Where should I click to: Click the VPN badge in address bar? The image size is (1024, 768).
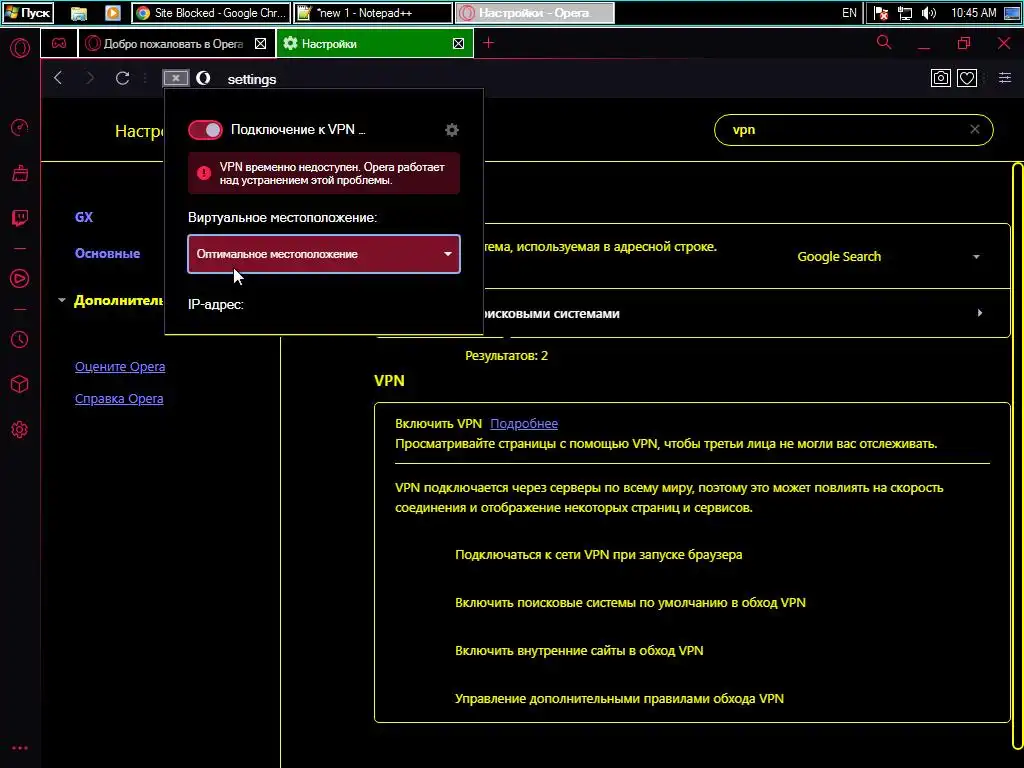tap(176, 78)
